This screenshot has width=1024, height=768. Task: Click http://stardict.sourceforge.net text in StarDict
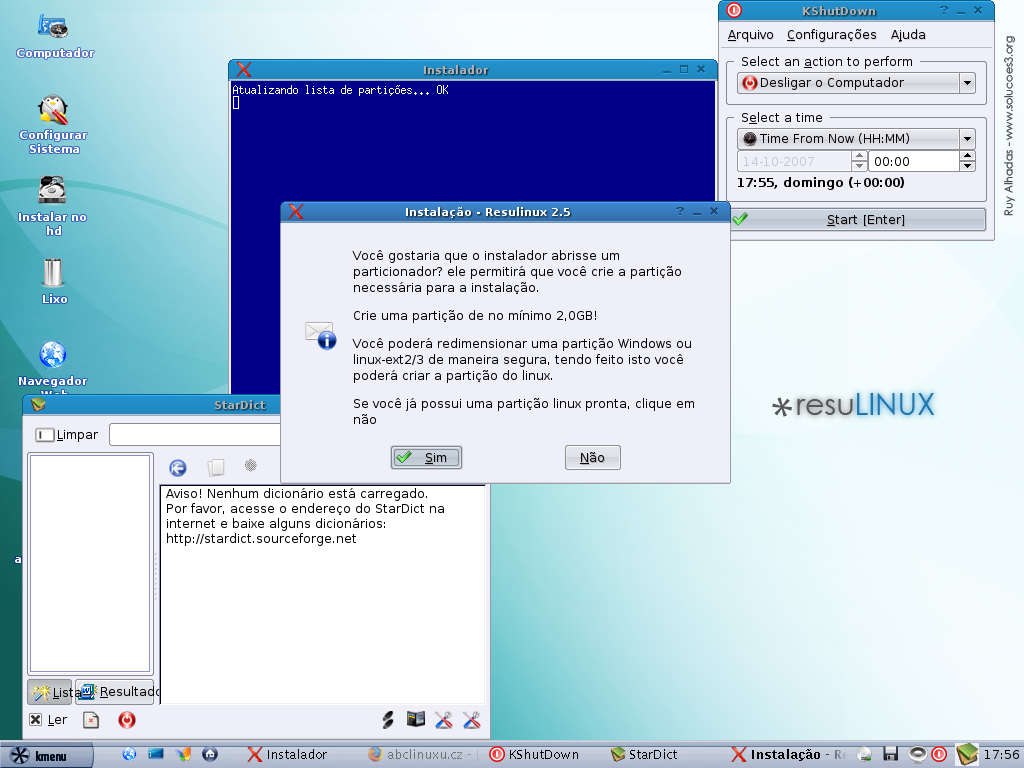click(x=261, y=539)
